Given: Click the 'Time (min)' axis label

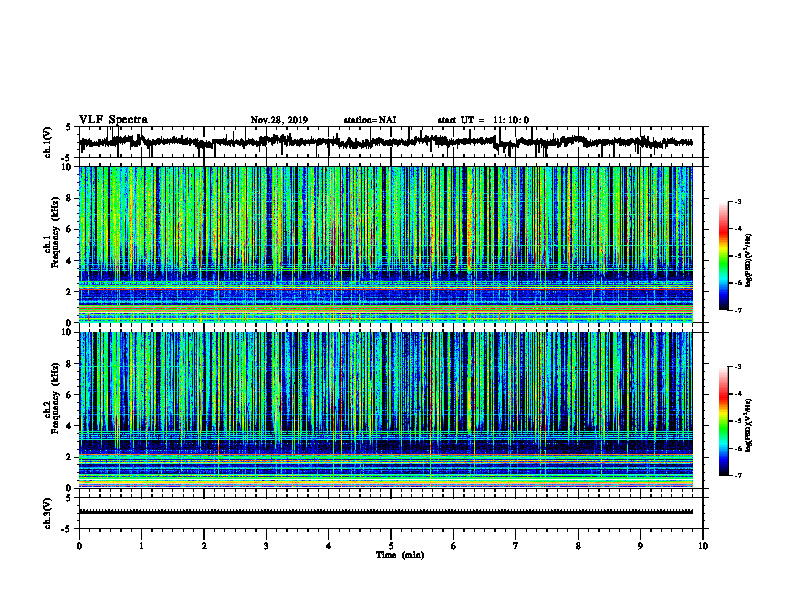Looking at the screenshot, I should point(400,555).
